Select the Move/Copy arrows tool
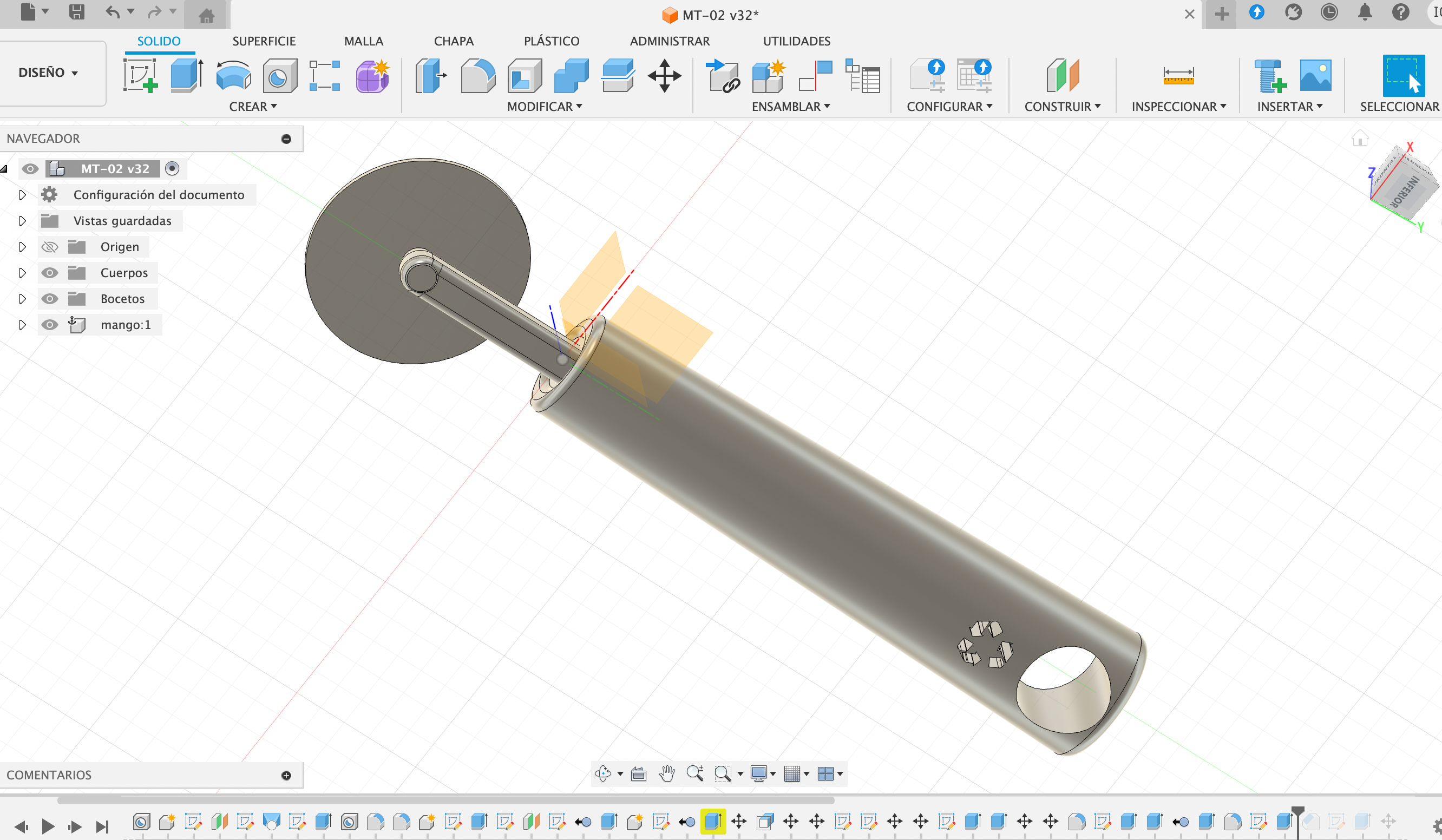The height and width of the screenshot is (840, 1442). click(x=664, y=76)
